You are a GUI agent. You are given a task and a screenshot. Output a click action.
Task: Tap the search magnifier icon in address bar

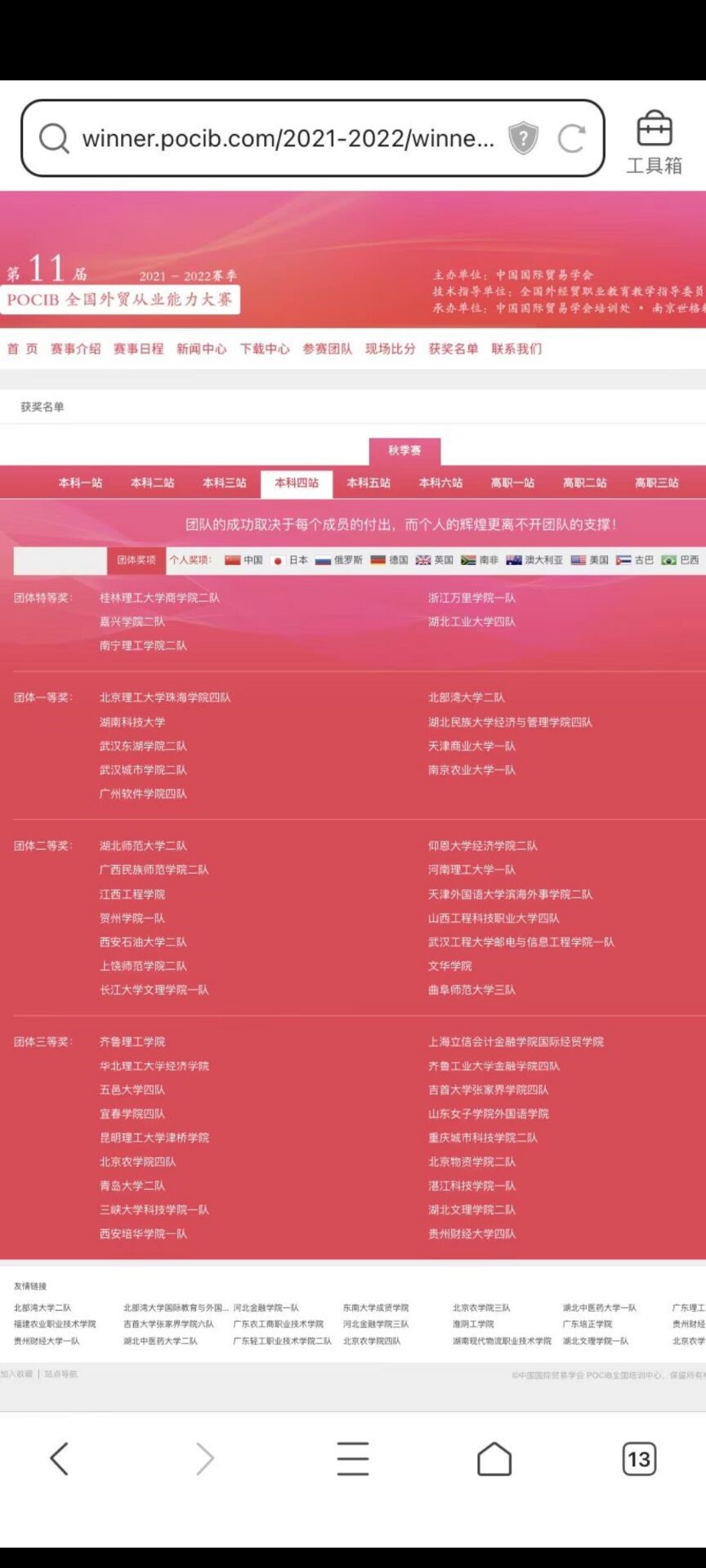[x=54, y=139]
